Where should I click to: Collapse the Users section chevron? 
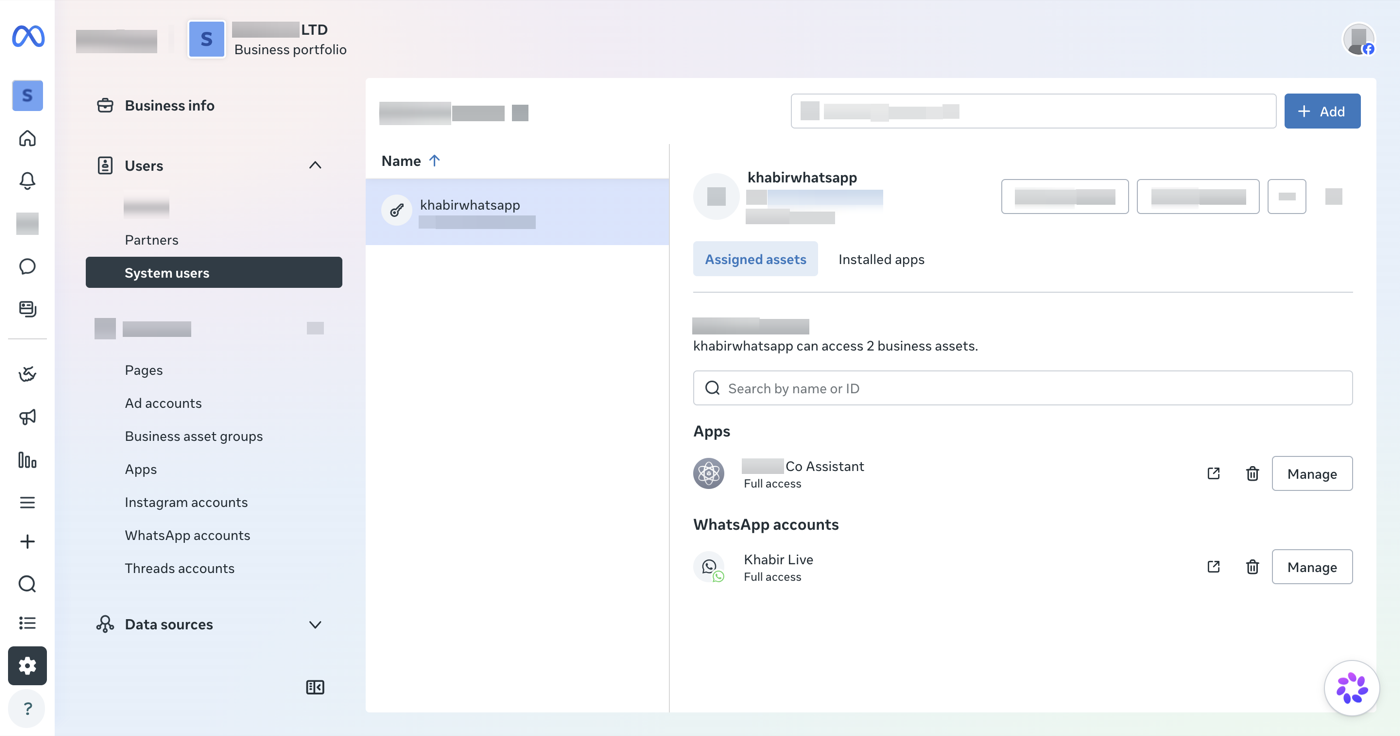tap(315, 165)
